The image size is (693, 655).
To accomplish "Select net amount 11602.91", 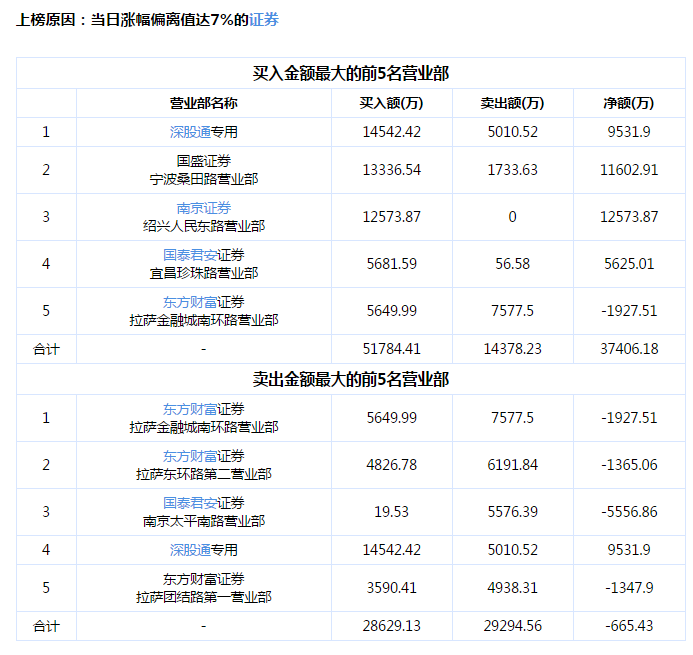I will tap(629, 170).
